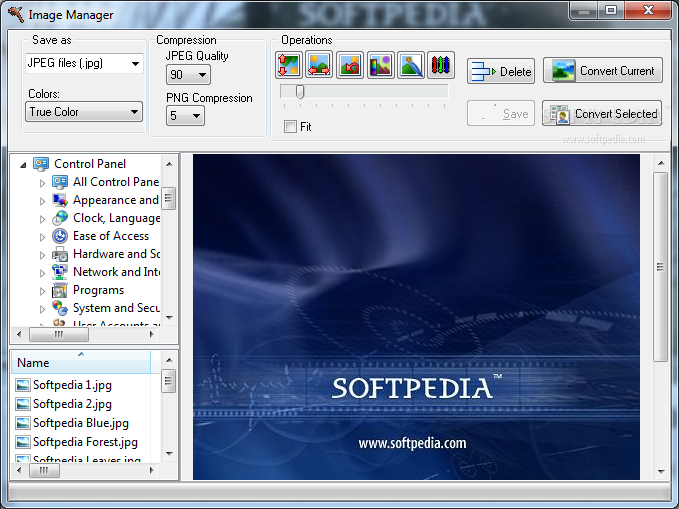Click the Softpedia 2.jpg file icon
This screenshot has height=509, width=679.
click(23, 404)
